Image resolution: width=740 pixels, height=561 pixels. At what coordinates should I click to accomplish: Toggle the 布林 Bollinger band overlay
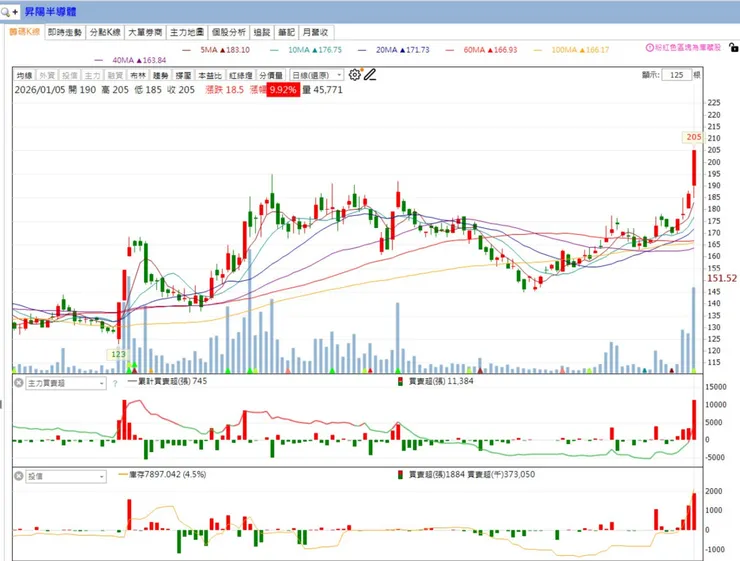[x=138, y=75]
